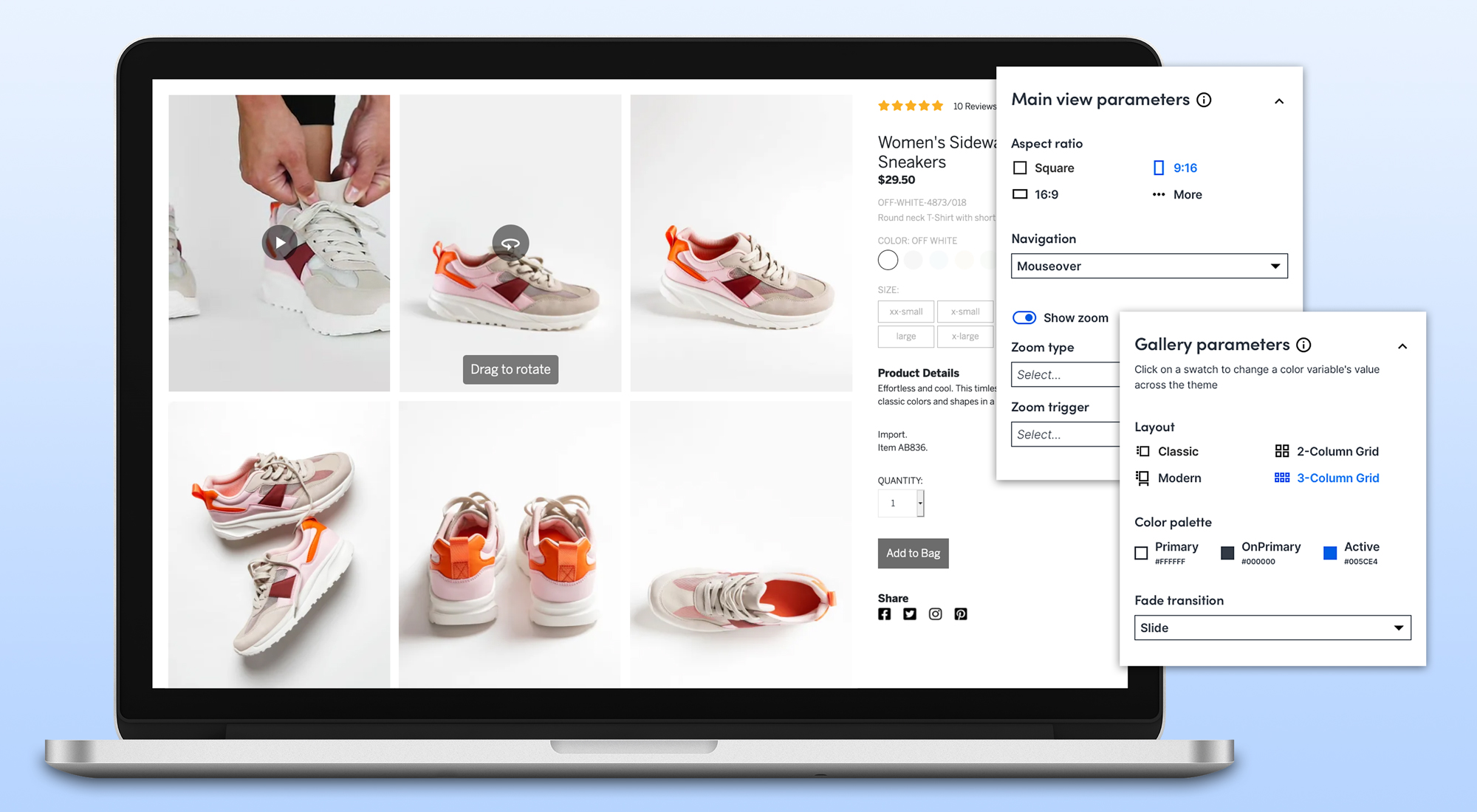Share the product on Instagram
The image size is (1477, 812).
(x=935, y=613)
